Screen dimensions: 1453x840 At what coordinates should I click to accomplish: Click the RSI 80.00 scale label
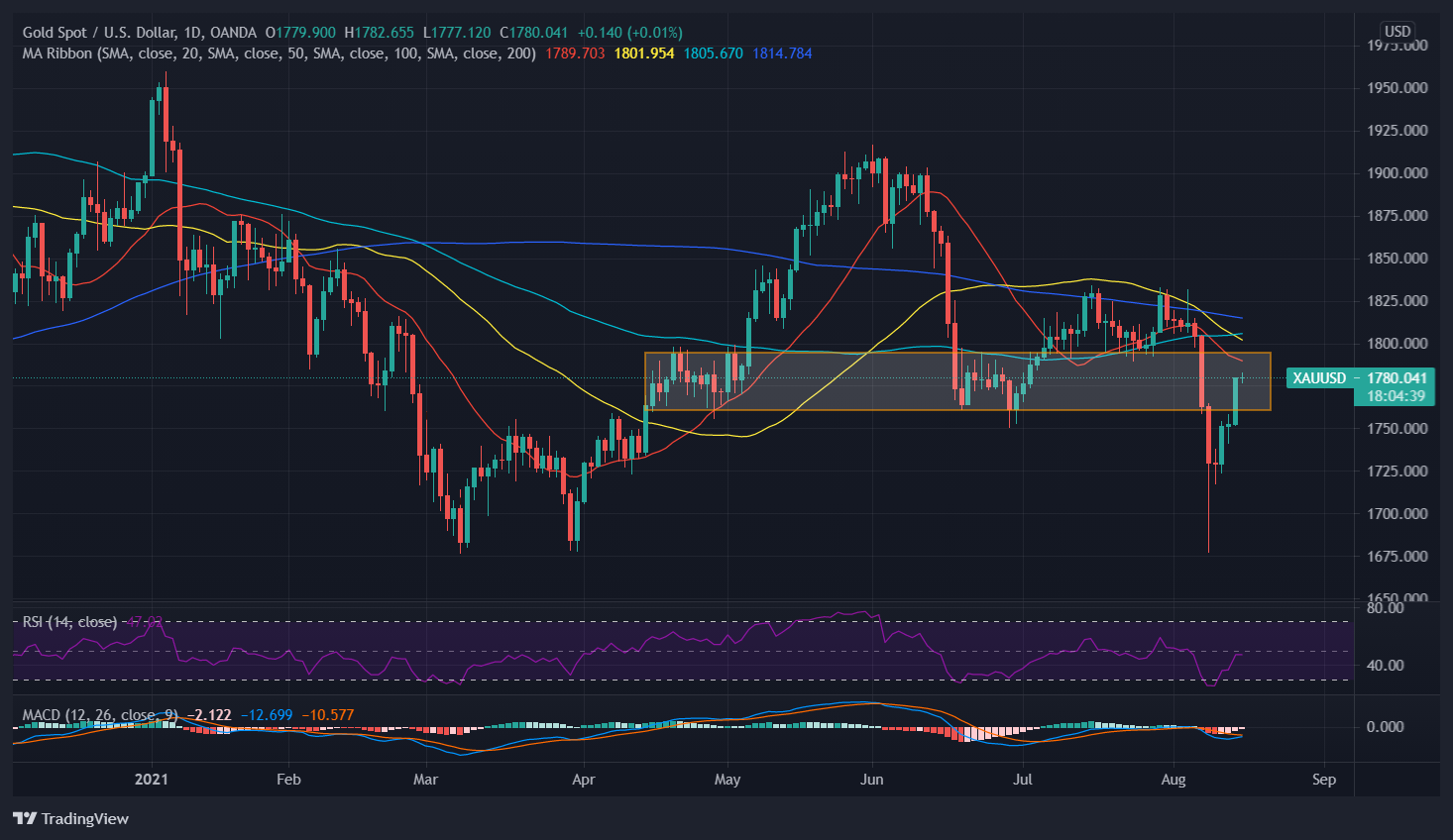coord(1386,608)
